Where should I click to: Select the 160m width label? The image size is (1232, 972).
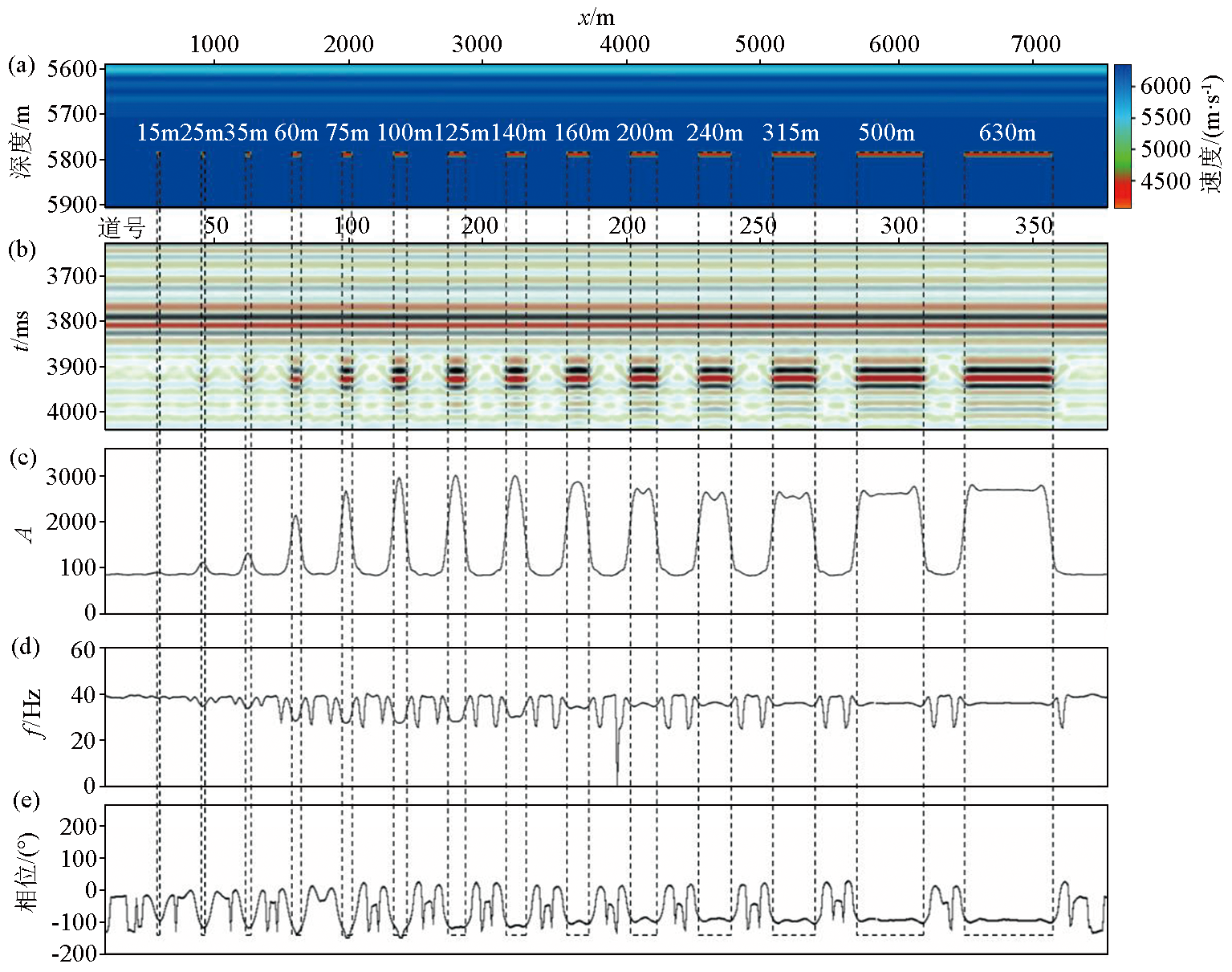[x=582, y=132]
